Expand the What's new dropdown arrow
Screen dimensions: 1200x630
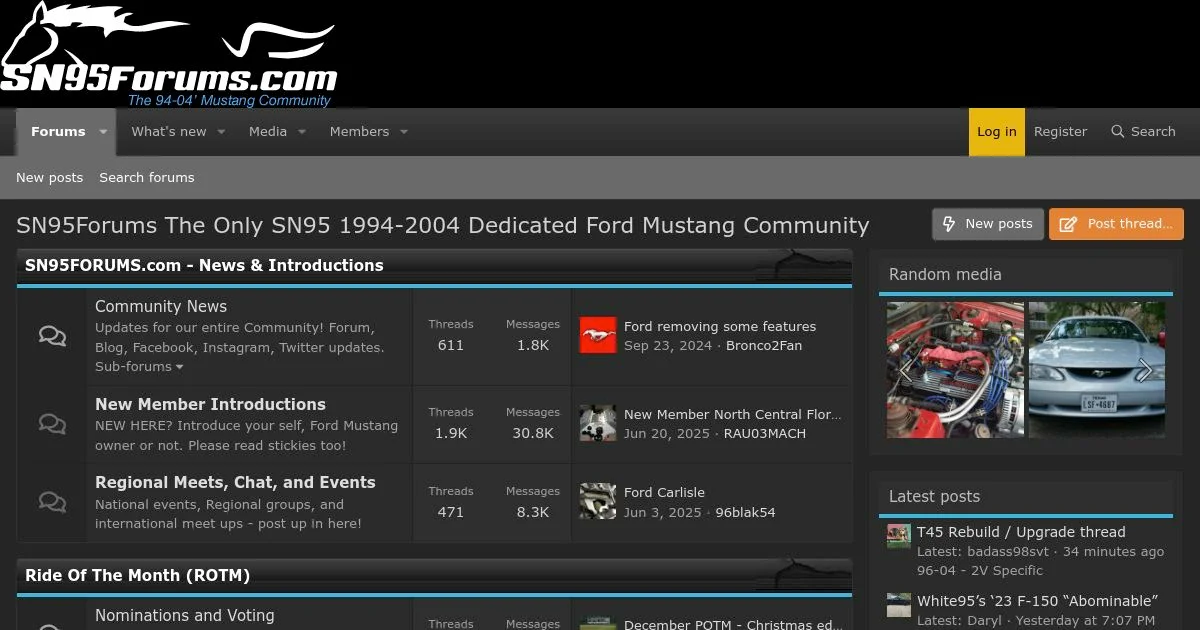point(221,132)
